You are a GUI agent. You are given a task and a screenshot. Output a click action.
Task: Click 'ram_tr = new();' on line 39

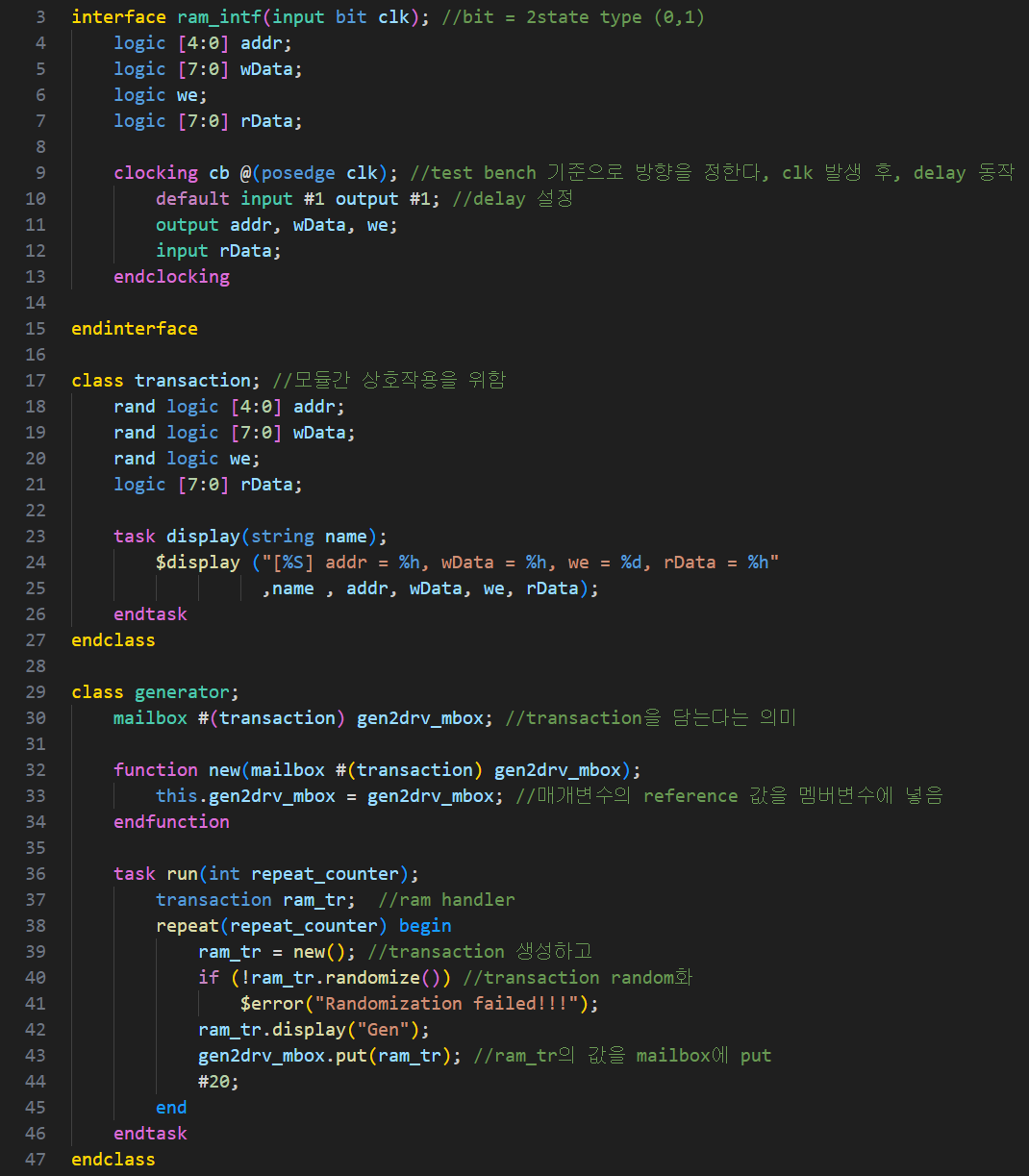click(x=277, y=952)
